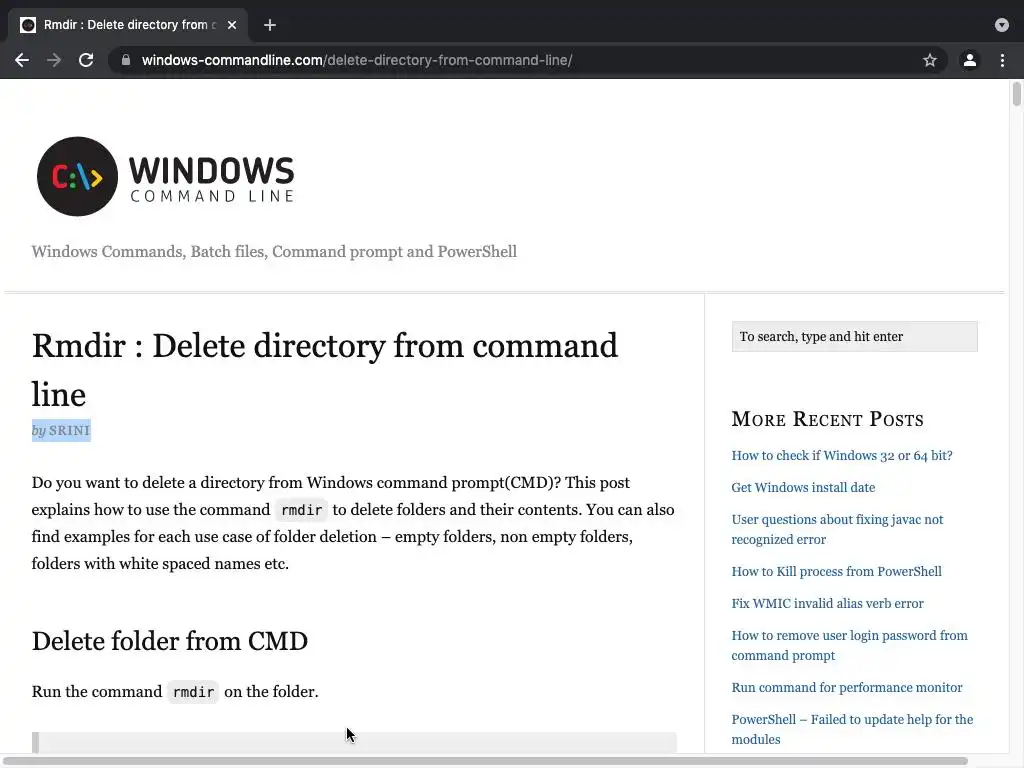Open the user profile icon

coord(970,60)
